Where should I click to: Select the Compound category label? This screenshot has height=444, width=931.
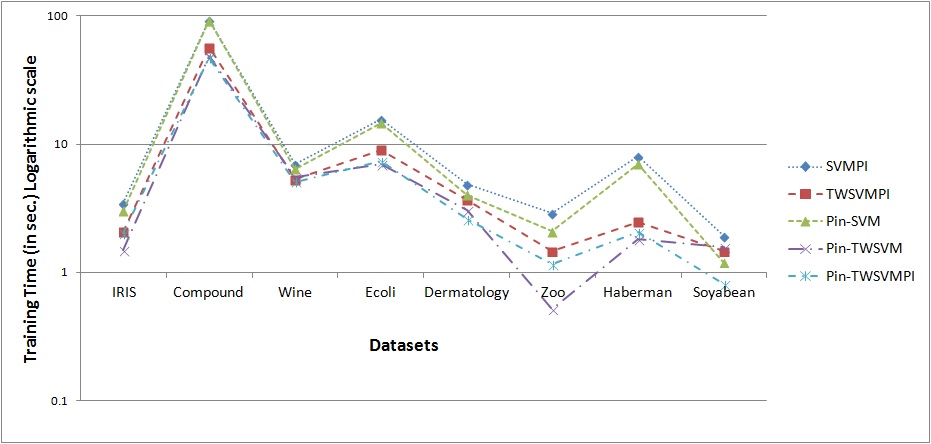click(x=209, y=293)
